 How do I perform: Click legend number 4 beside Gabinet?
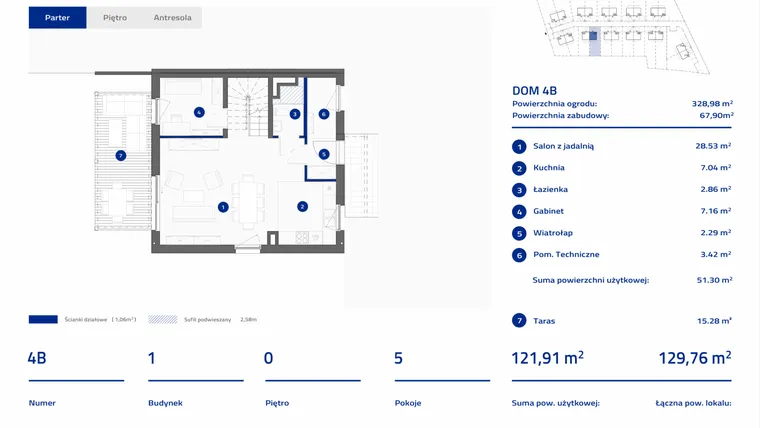pyautogui.click(x=519, y=212)
